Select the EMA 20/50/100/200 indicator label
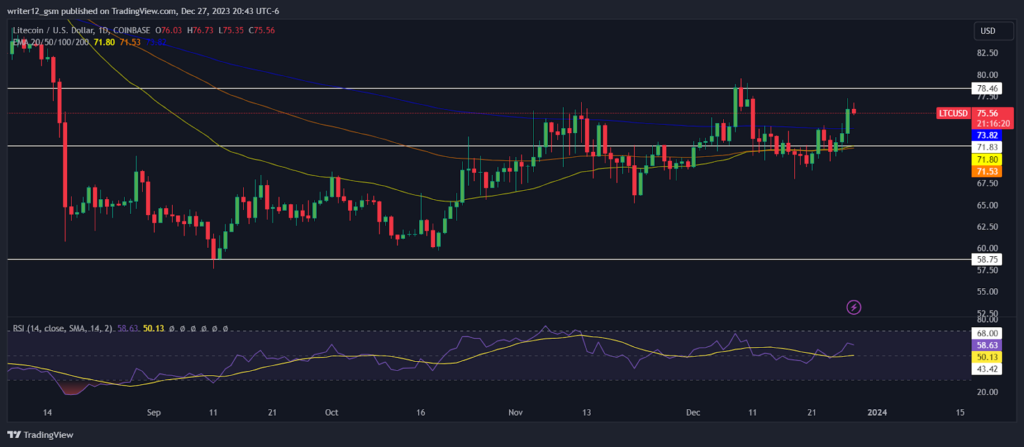 point(52,42)
